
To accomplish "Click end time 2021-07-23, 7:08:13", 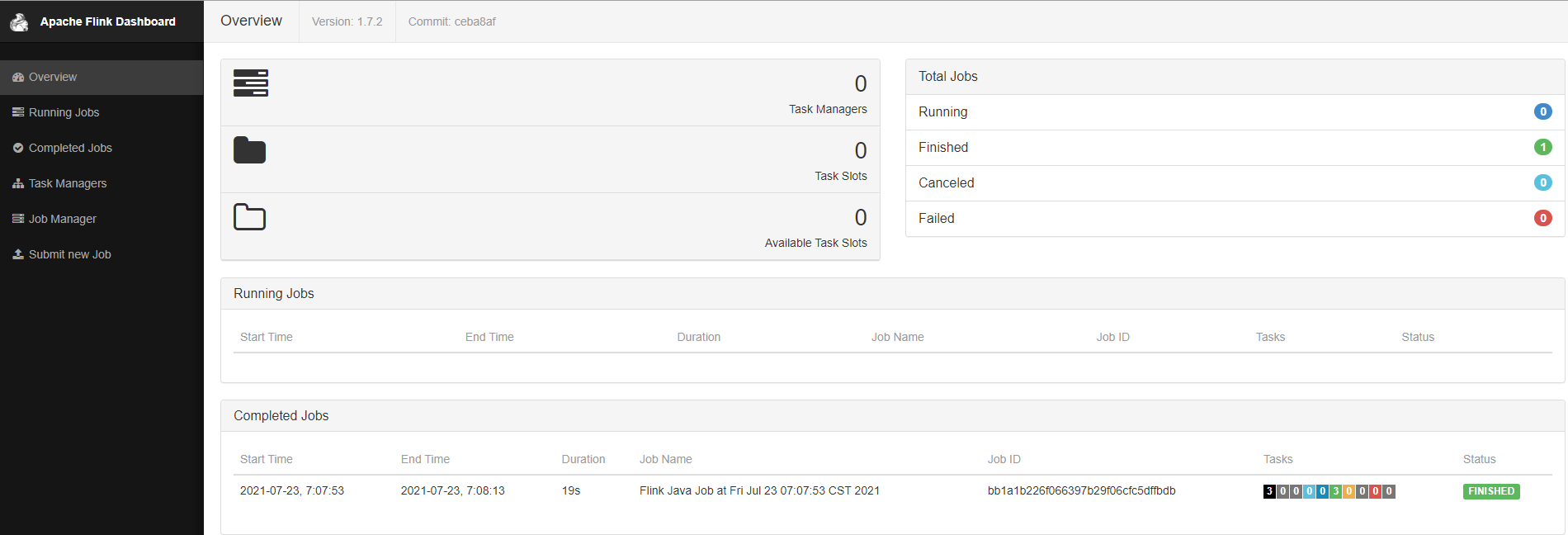I will (x=453, y=490).
